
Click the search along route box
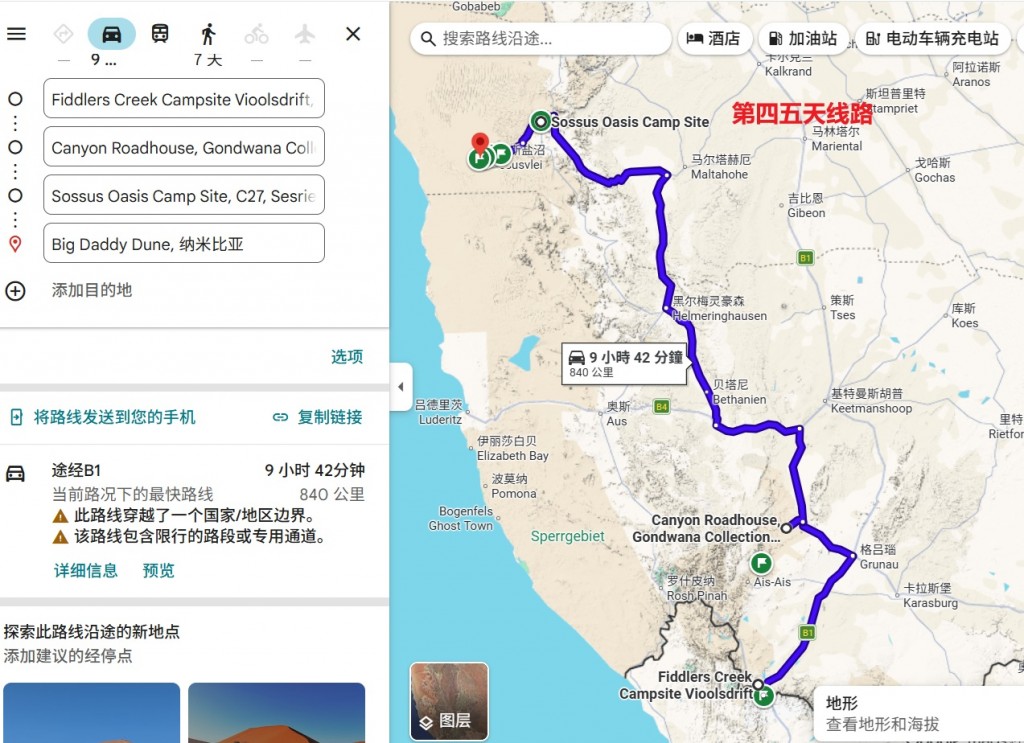pos(541,39)
